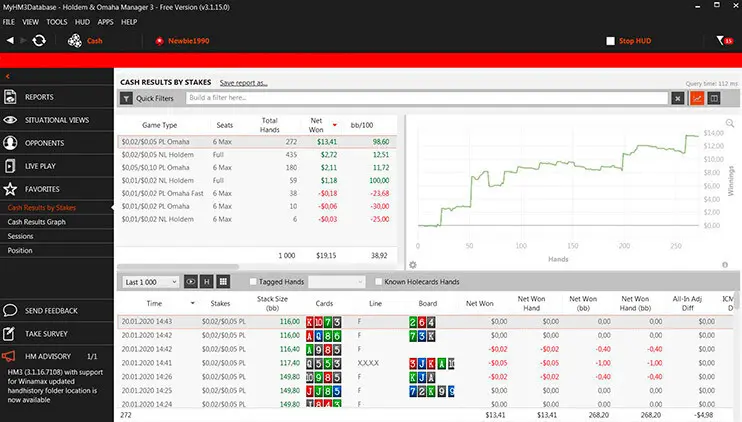Open the Opponents sidebar section
This screenshot has width=742, height=422.
point(44,142)
